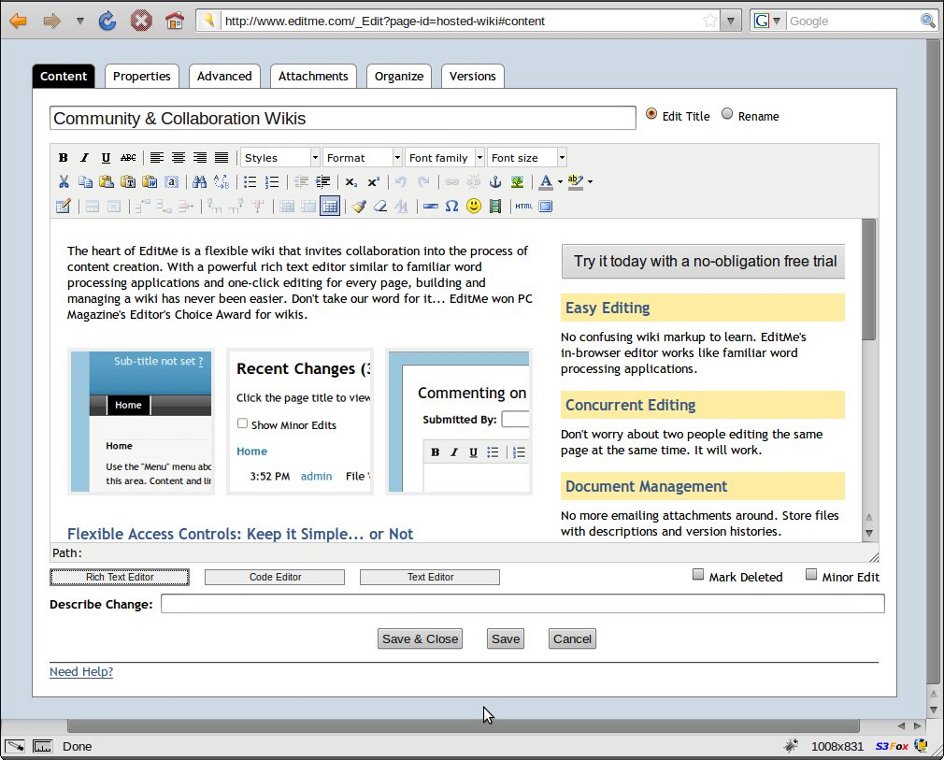Open Find with the binoculars icon
The height and width of the screenshot is (760, 944).
tap(199, 181)
